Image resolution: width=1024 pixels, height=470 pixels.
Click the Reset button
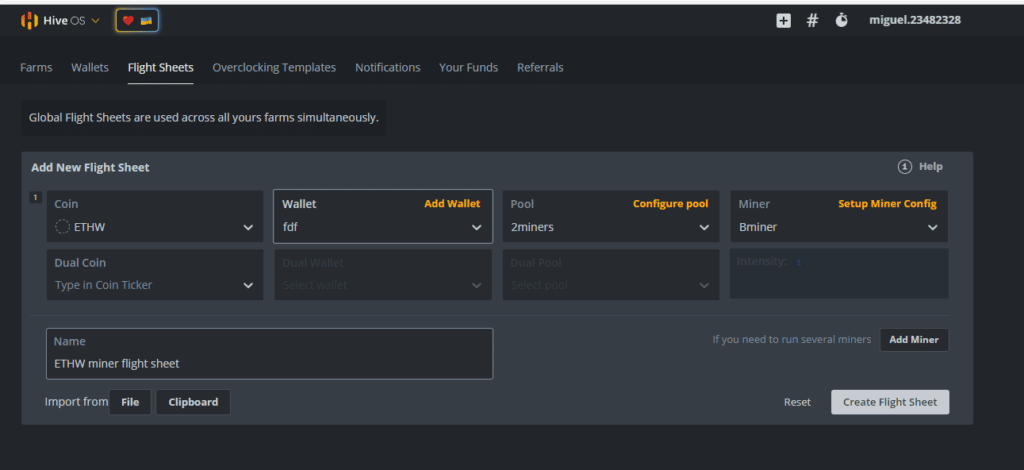point(797,402)
